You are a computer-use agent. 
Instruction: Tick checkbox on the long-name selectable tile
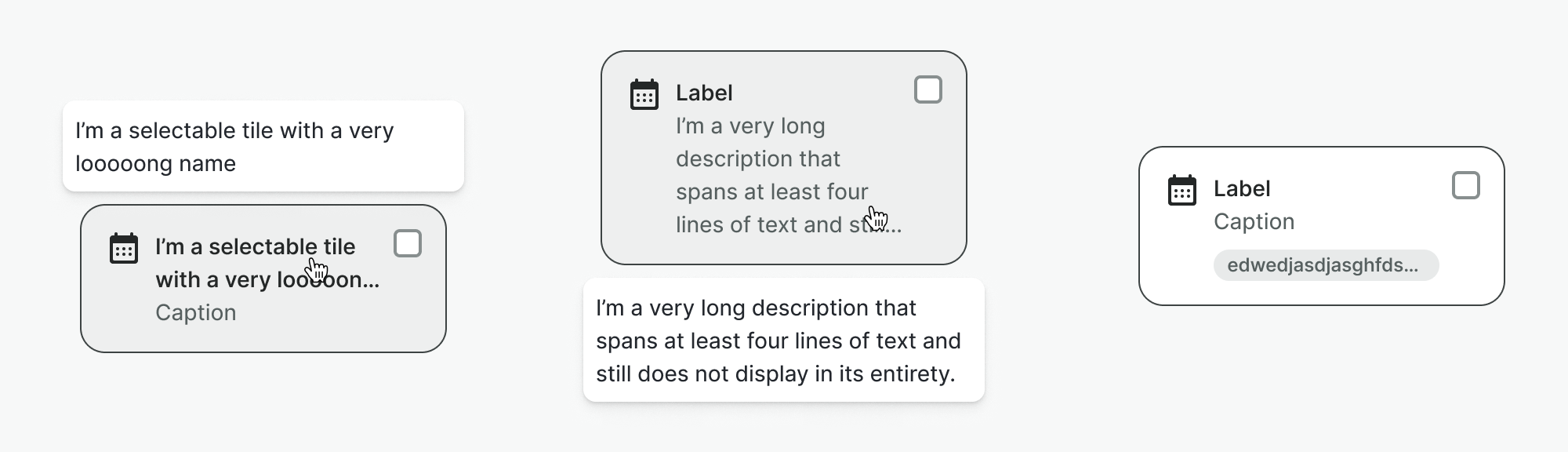click(x=408, y=244)
